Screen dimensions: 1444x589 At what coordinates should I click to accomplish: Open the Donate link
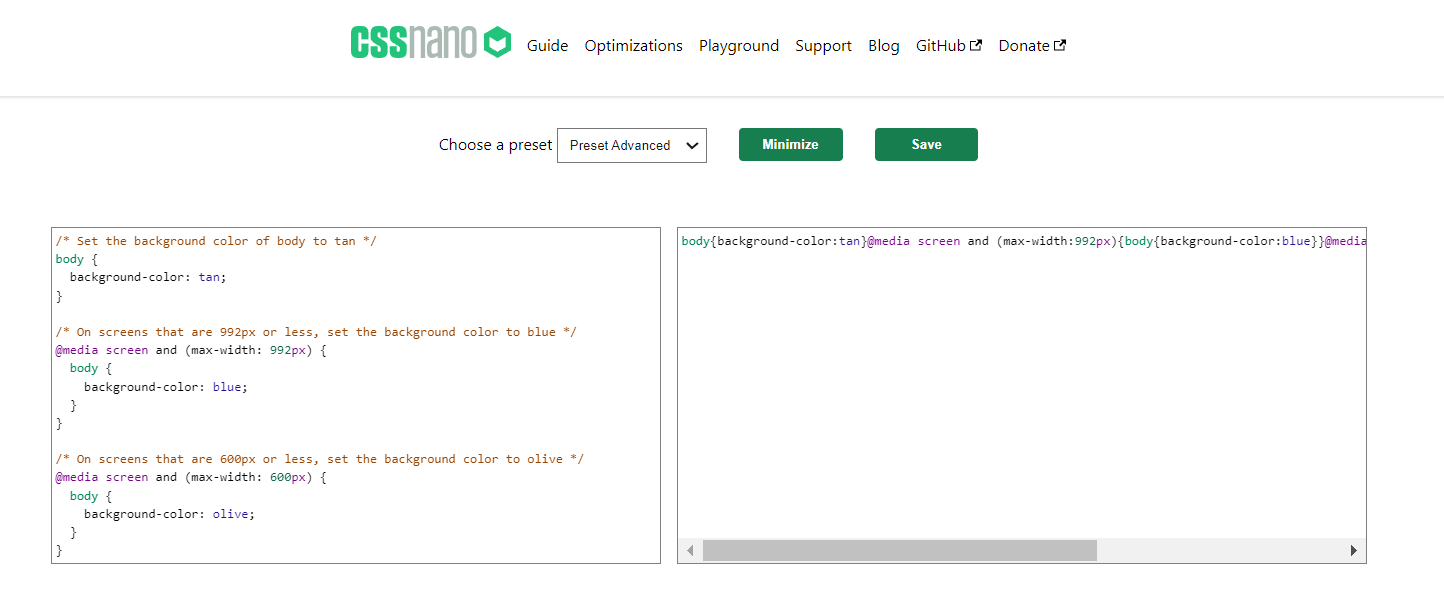[x=1024, y=45]
